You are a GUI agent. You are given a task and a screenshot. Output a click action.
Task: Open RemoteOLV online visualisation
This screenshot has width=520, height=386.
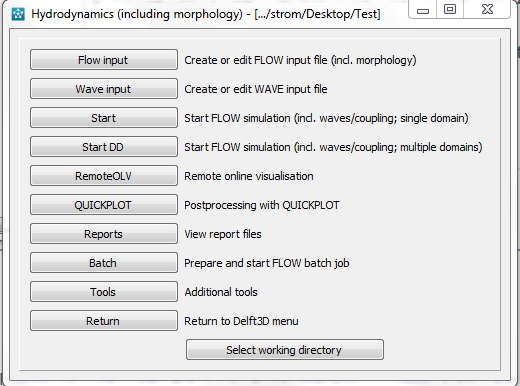(x=104, y=176)
